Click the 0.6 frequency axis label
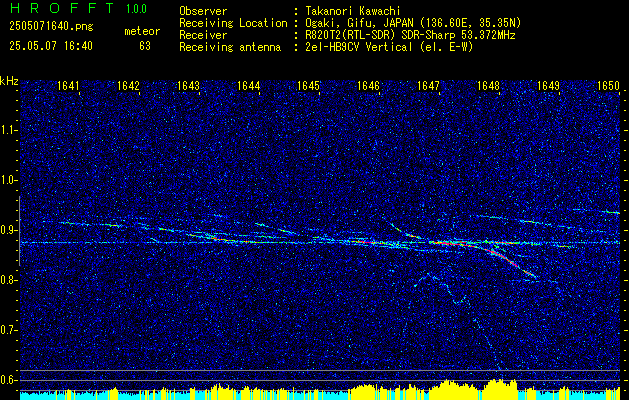The width and height of the screenshot is (629, 400). pos(9,380)
